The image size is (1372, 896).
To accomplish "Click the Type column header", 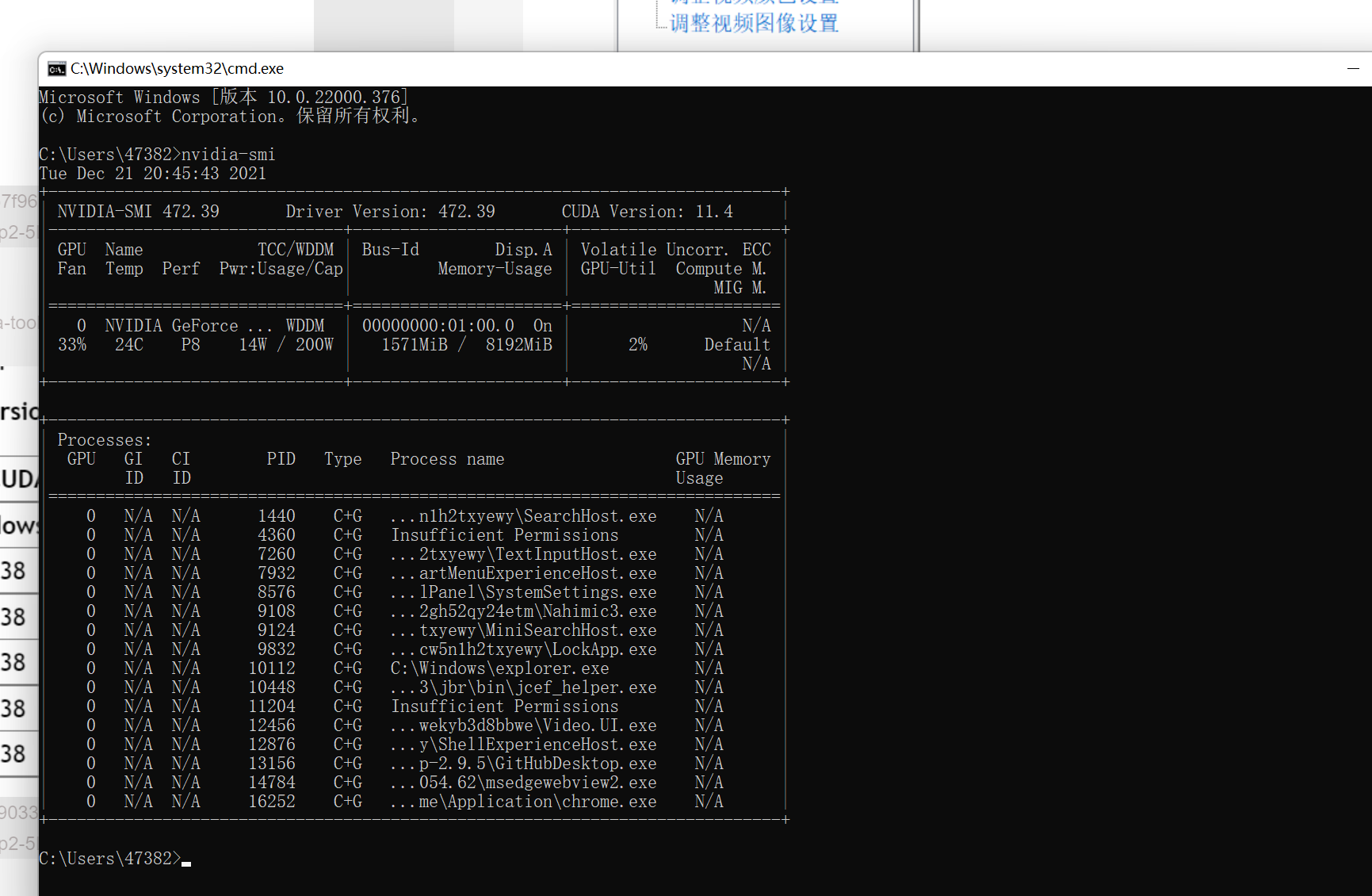I will (x=342, y=459).
